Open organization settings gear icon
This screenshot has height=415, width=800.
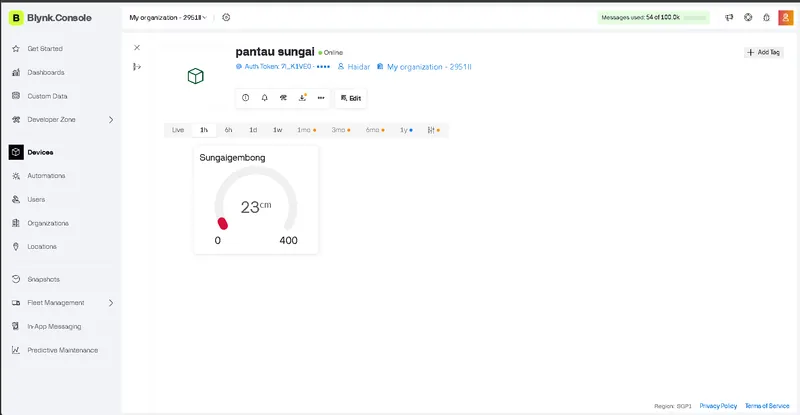(226, 17)
